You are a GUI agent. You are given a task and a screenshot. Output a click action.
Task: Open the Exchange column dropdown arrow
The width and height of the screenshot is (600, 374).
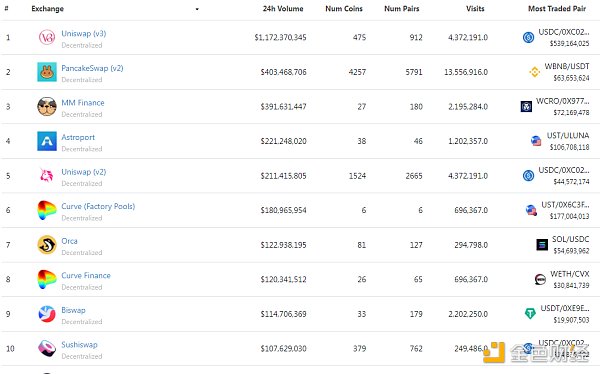pyautogui.click(x=197, y=9)
